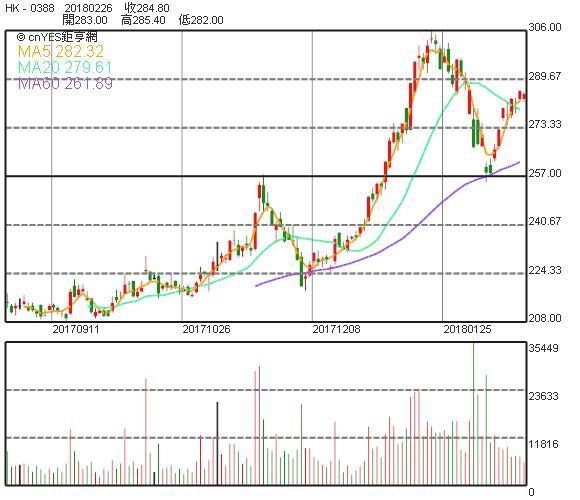Click the 273.33 price axis label
The image size is (580, 500).
coord(545,124)
